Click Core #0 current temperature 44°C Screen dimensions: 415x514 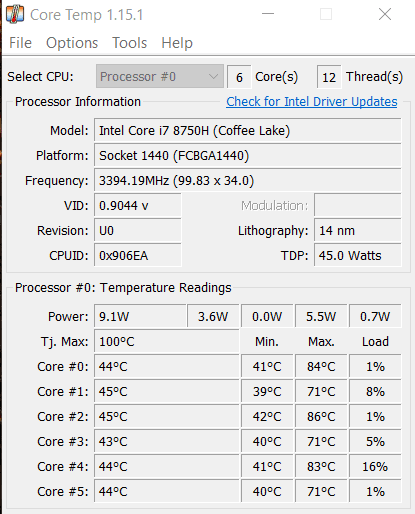click(x=167, y=367)
